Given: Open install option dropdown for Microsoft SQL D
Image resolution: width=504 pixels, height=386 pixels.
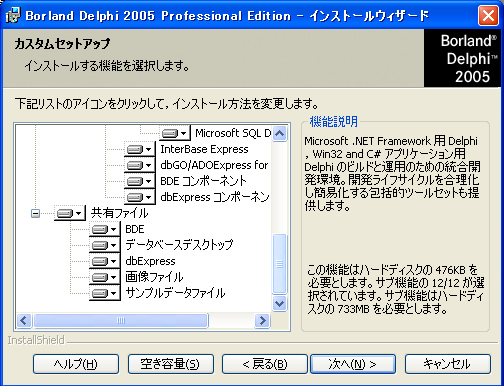Looking at the screenshot, I should (x=175, y=133).
